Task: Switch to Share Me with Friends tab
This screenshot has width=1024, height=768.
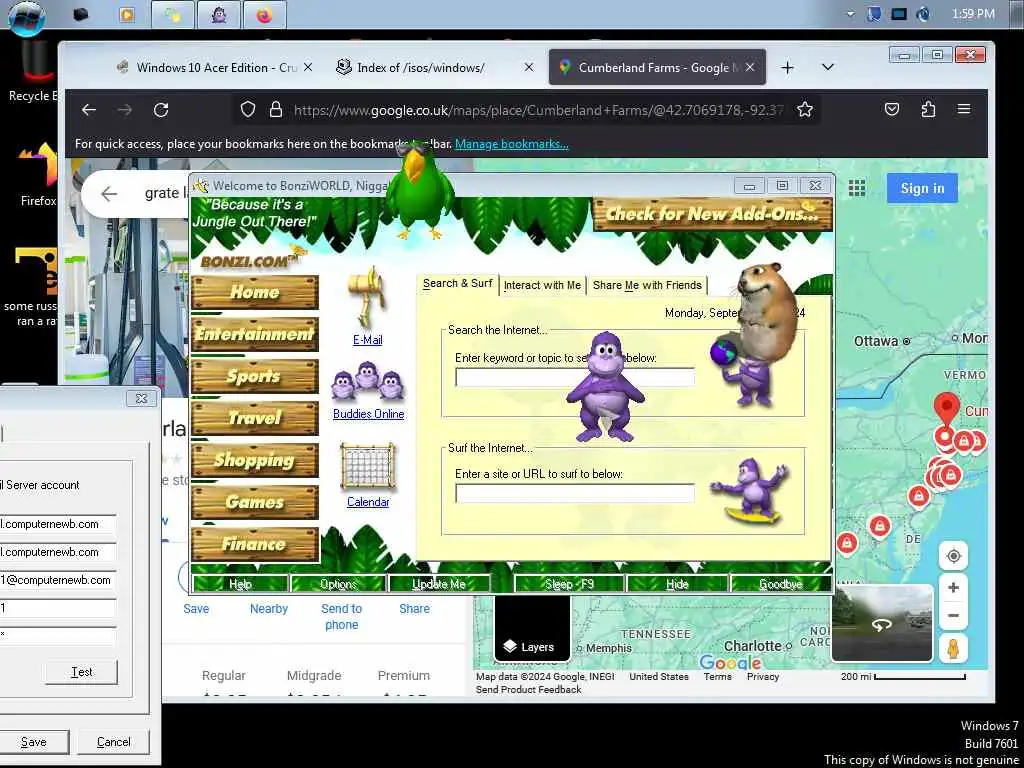Action: coord(647,285)
